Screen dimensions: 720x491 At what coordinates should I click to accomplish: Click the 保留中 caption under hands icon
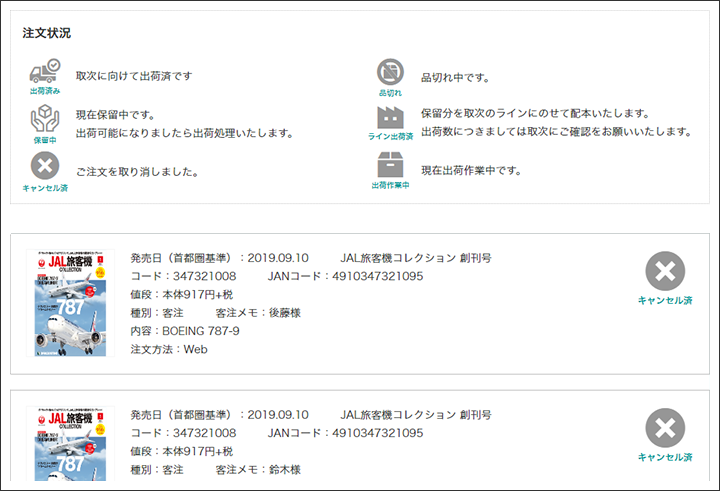[45, 140]
